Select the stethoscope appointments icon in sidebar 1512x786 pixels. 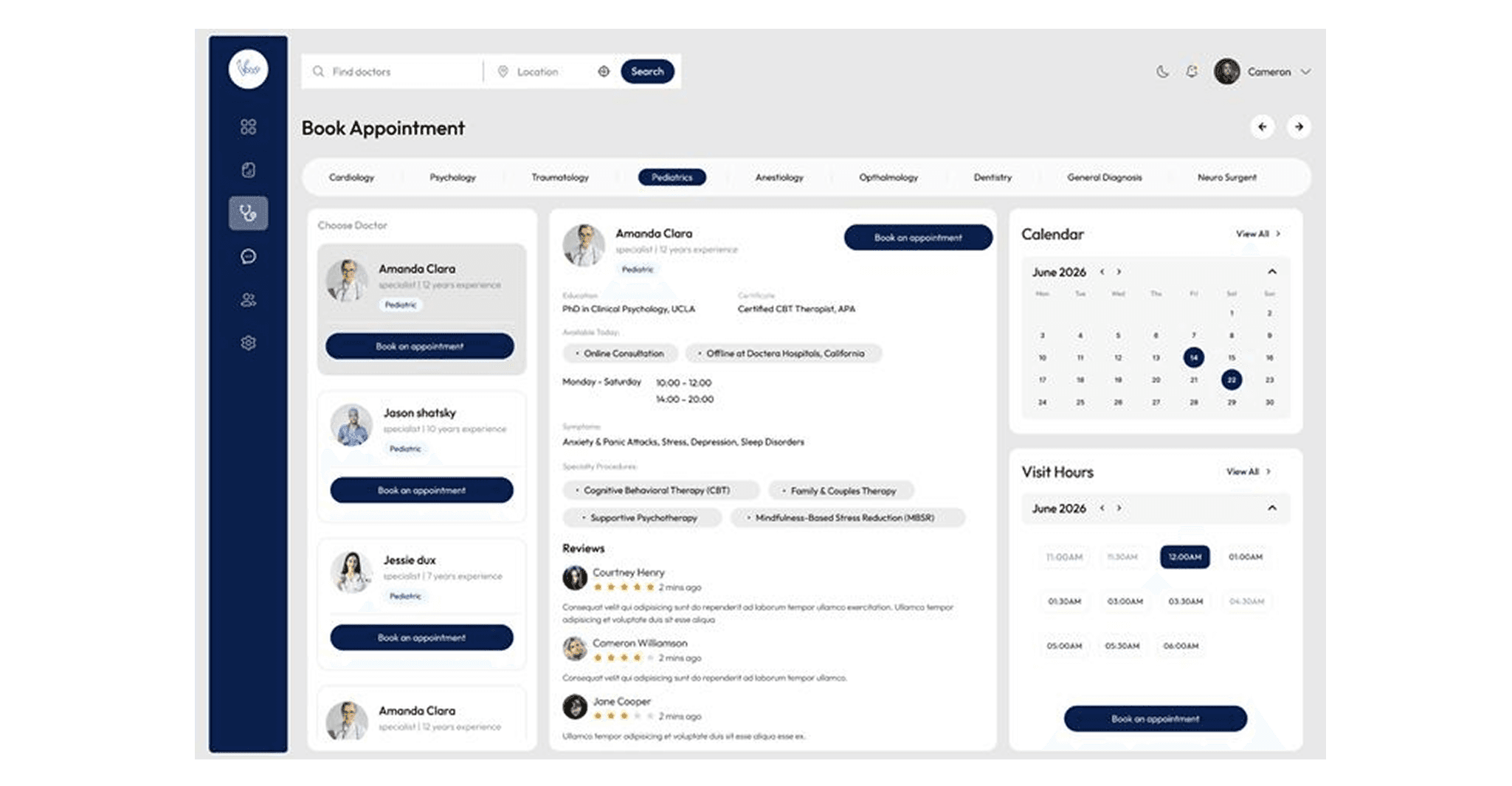(x=248, y=213)
